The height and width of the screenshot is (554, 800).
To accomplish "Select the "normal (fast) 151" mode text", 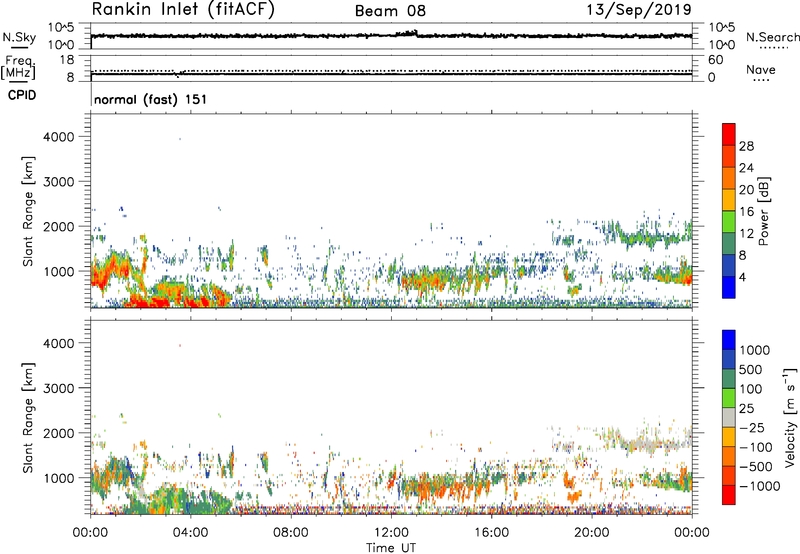I will click(151, 99).
